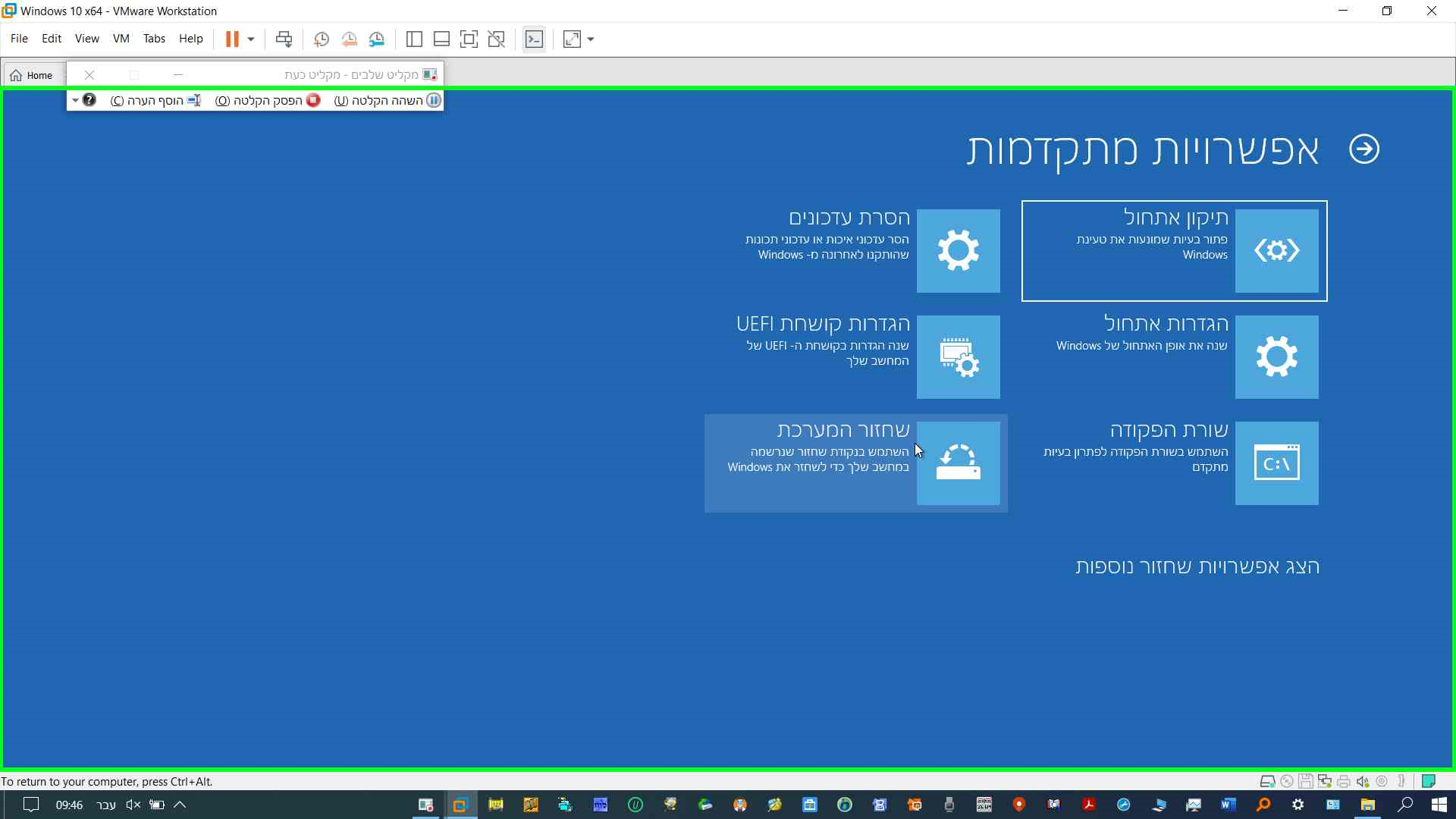Take a VM snapshot from the toolbar
This screenshot has width=1456, height=819.
(322, 39)
